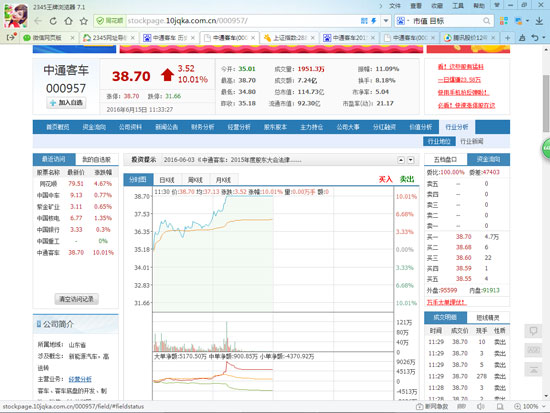Select the 我的自选股 tab

pos(96,159)
